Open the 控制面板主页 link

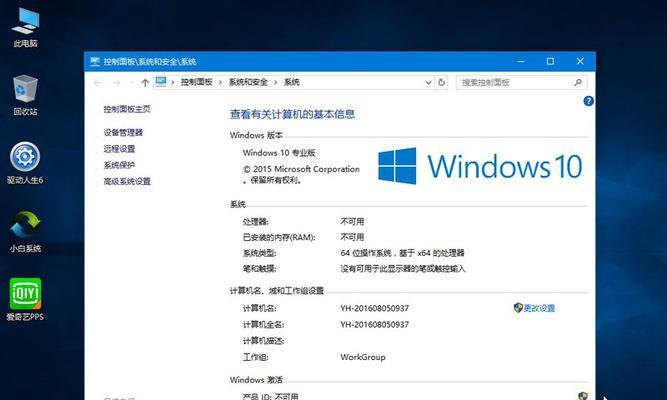click(127, 109)
